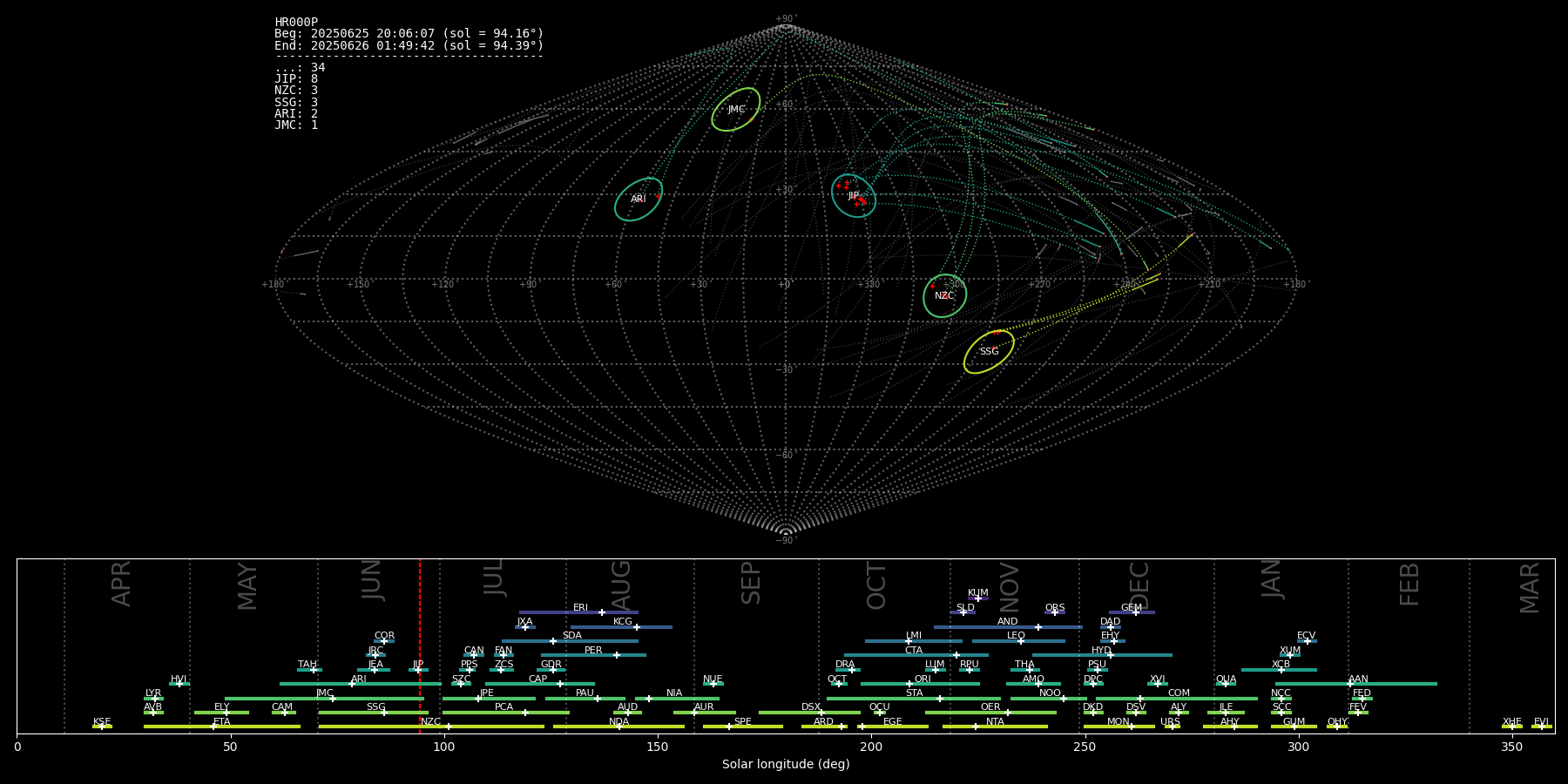Click the ECV shower label in timeline

tap(1306, 636)
